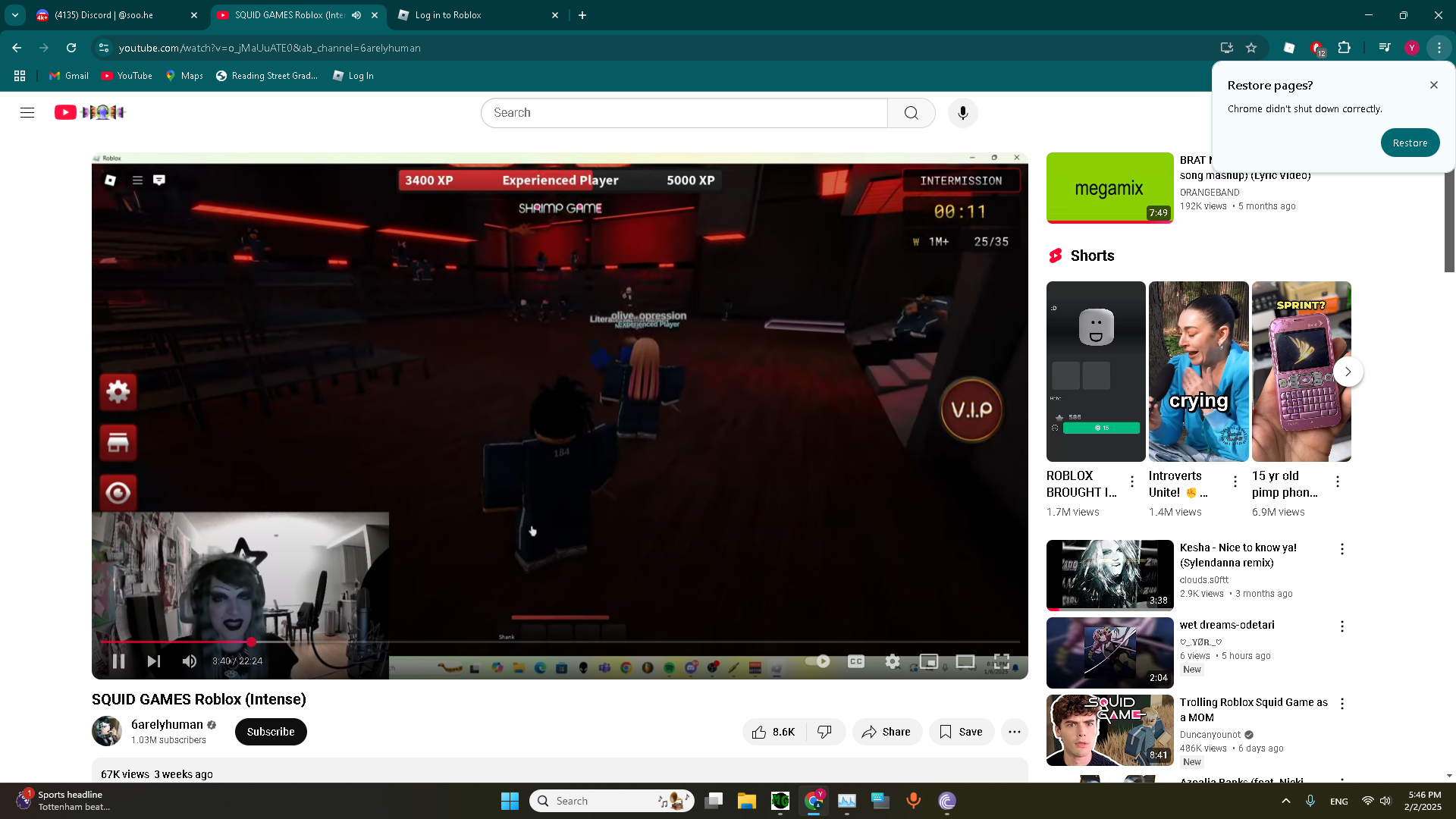
Task: Open the more actions ellipsis menu
Action: (1014, 732)
